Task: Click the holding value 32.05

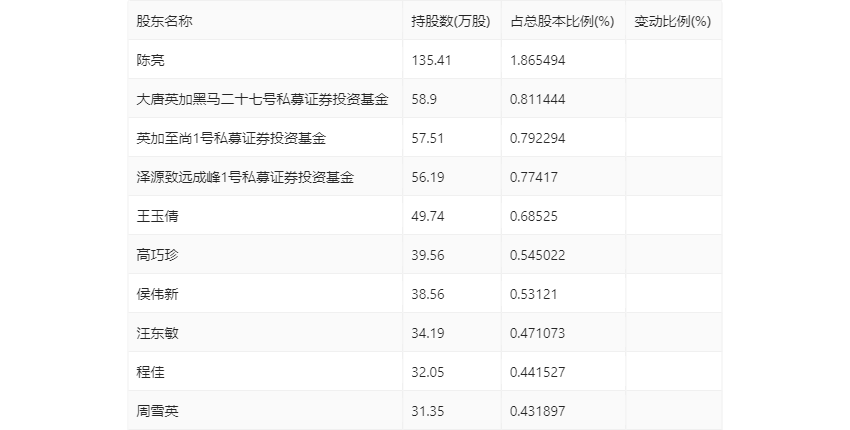Action: [x=428, y=373]
